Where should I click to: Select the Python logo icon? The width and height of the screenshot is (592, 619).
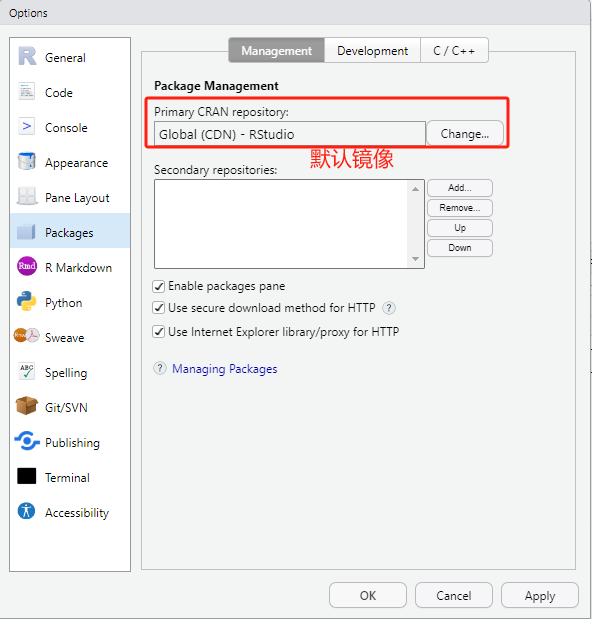point(27,301)
